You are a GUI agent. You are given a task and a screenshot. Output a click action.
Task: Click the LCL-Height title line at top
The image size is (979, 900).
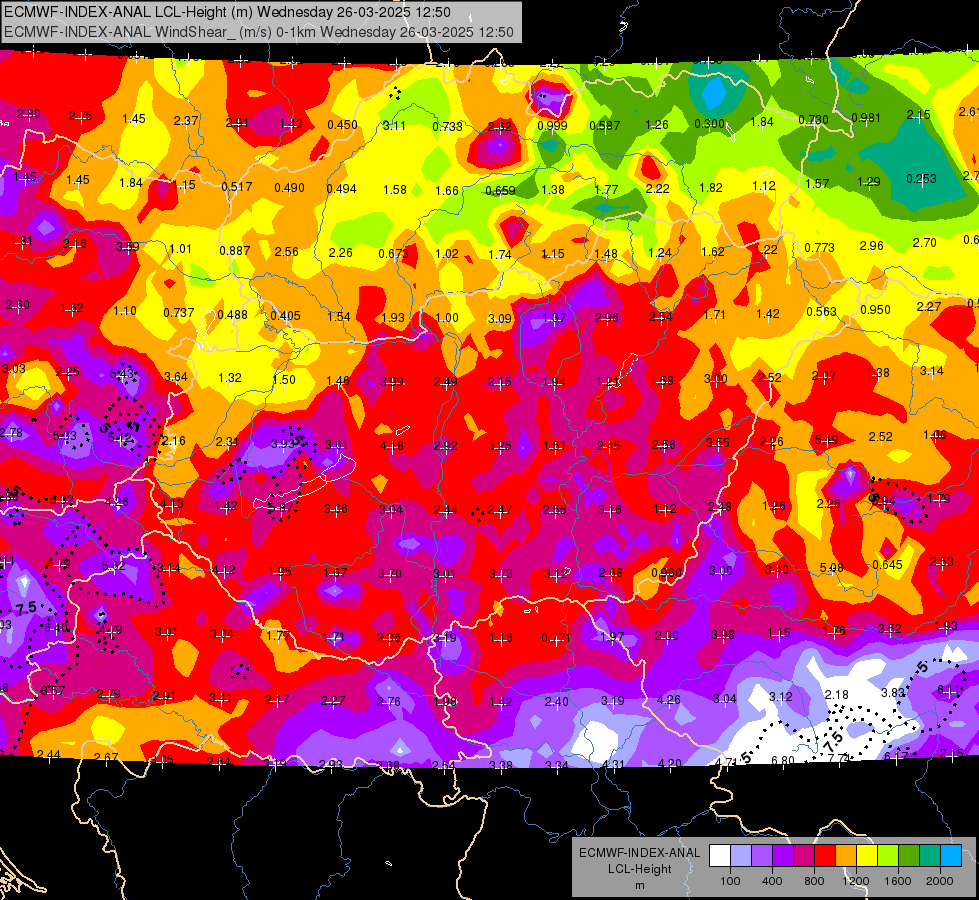pyautogui.click(x=227, y=12)
